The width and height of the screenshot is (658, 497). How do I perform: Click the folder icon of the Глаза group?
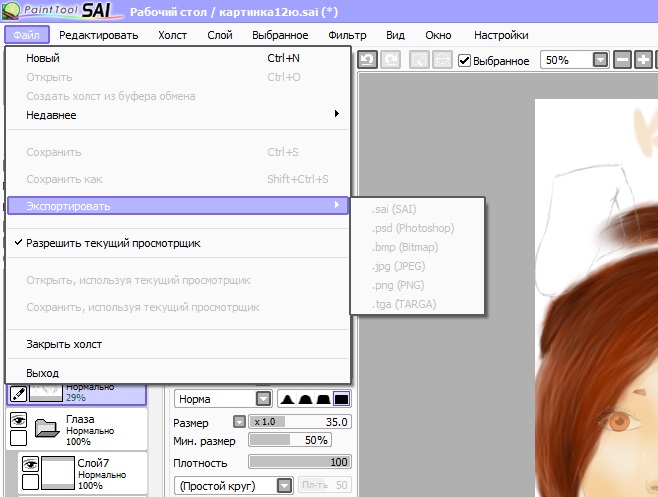[x=47, y=428]
